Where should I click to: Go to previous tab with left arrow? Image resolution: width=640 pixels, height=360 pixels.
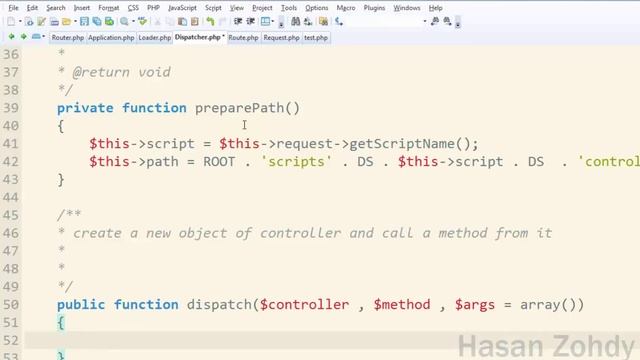tap(11, 37)
